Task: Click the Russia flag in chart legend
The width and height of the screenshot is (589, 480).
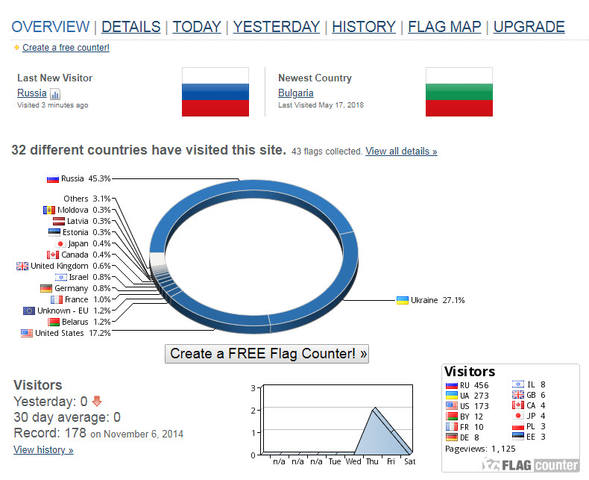Action: pos(53,179)
